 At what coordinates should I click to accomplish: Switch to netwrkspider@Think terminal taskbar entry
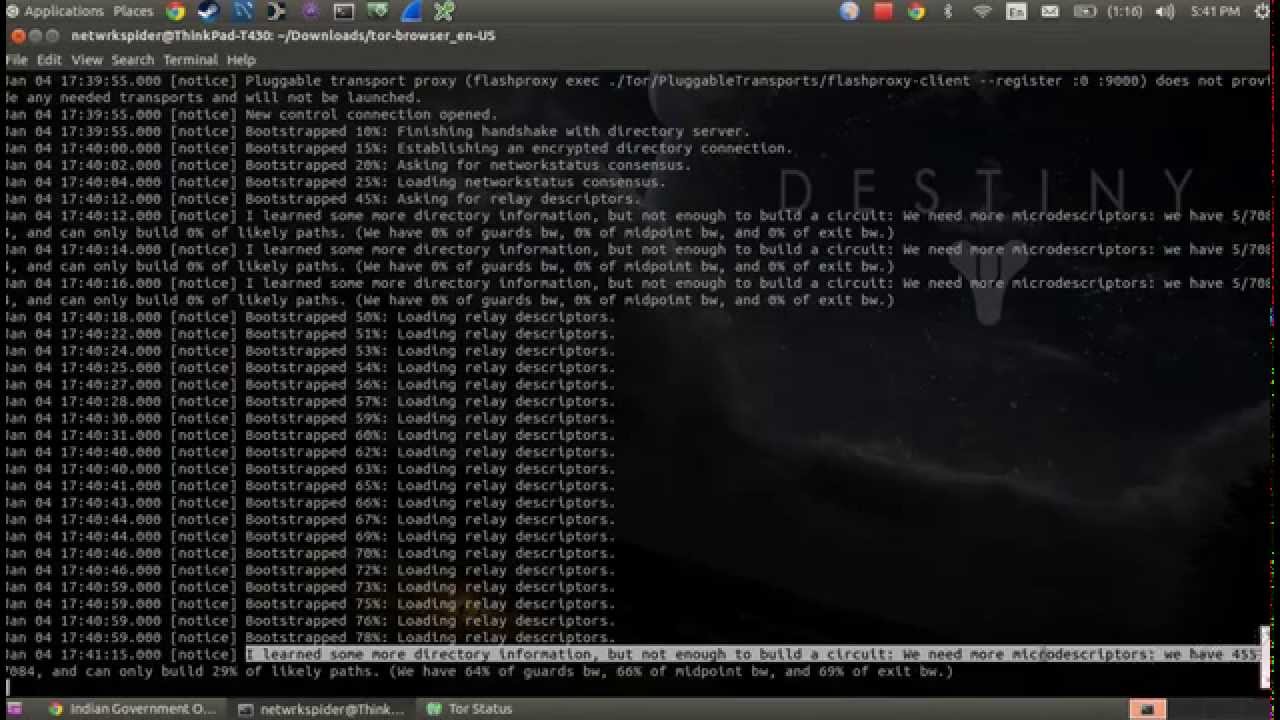[x=321, y=709]
